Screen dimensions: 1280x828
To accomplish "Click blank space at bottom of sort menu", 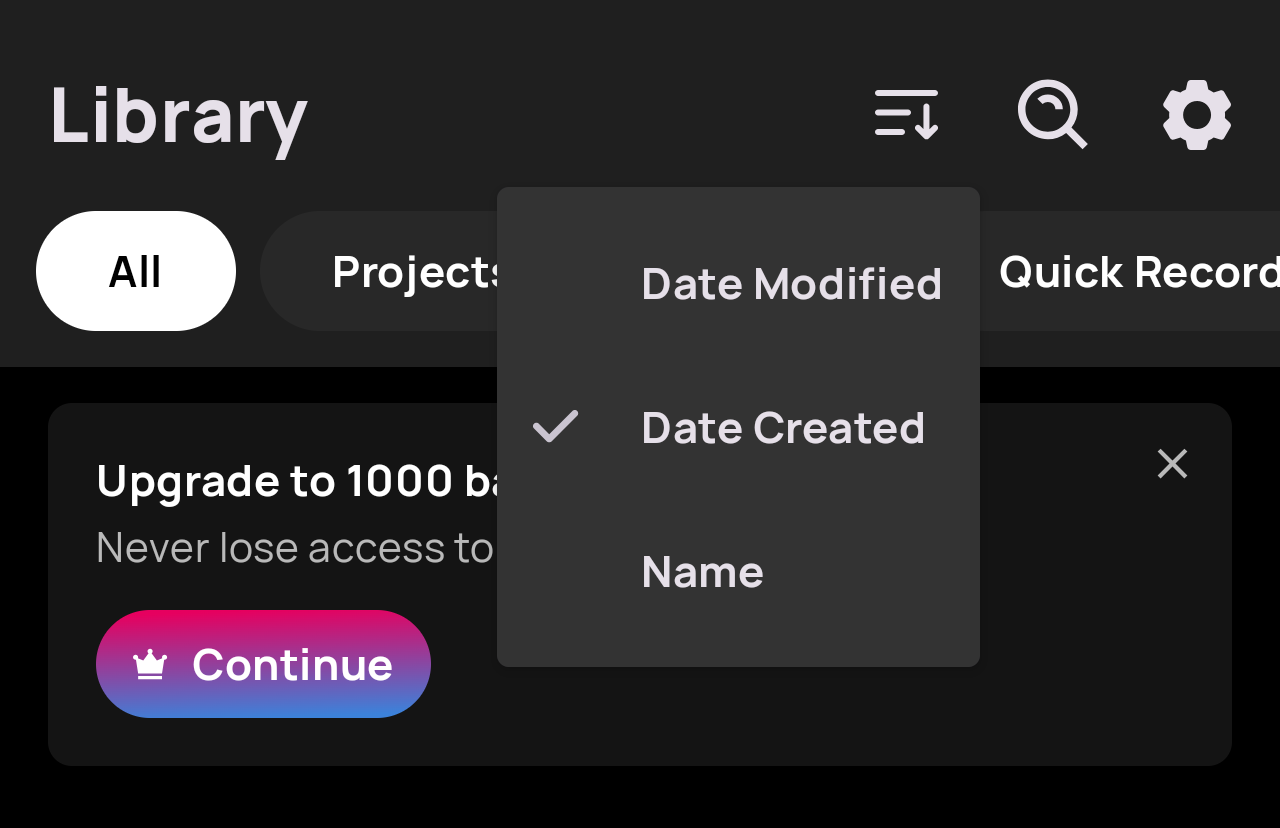I will coord(738,640).
